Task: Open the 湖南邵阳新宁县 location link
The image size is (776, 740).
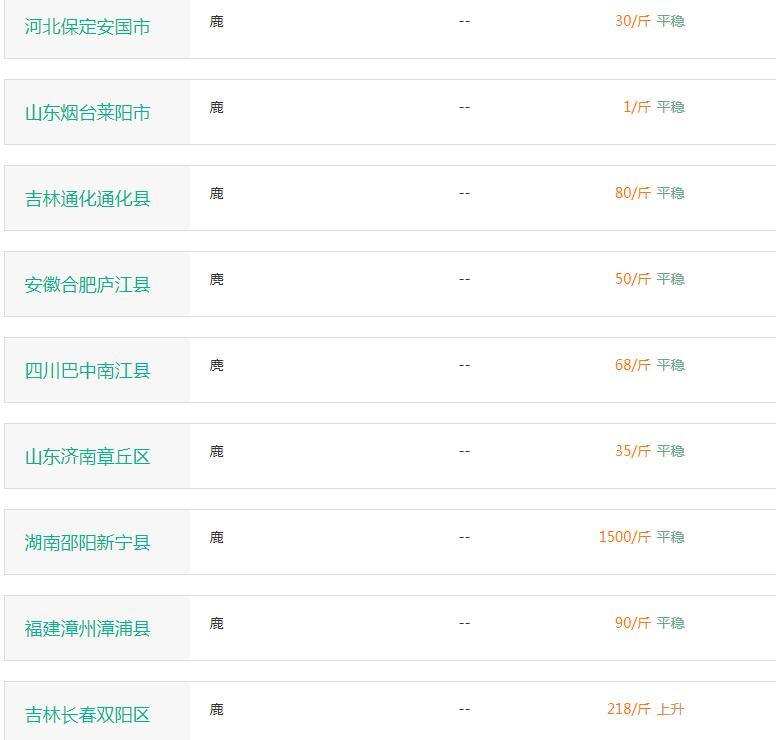Action: tap(88, 543)
